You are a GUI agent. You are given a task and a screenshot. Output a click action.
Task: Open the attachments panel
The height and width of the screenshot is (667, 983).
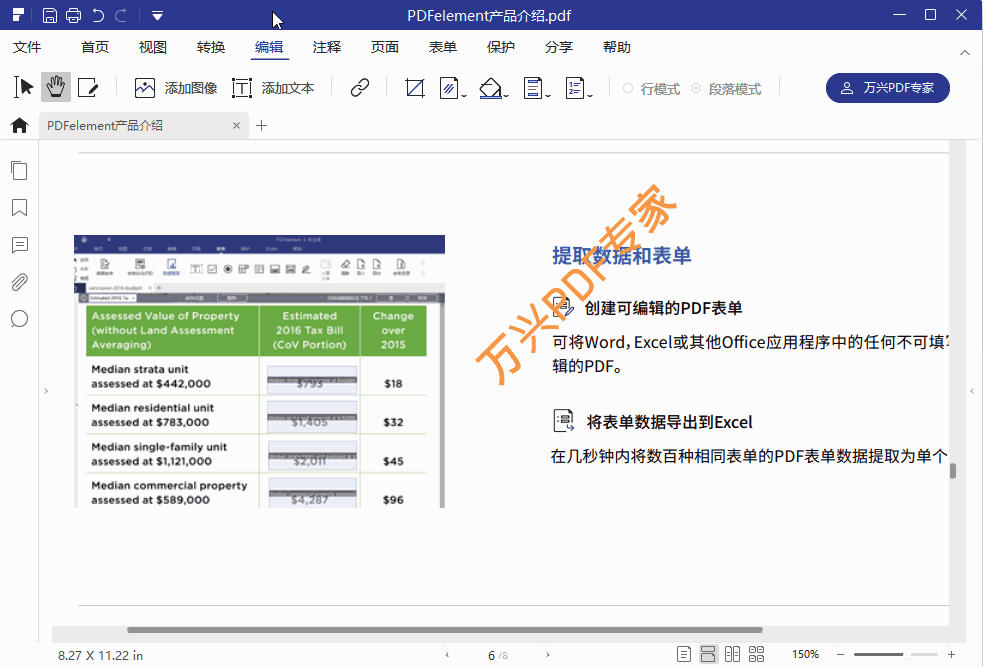pyautogui.click(x=19, y=282)
